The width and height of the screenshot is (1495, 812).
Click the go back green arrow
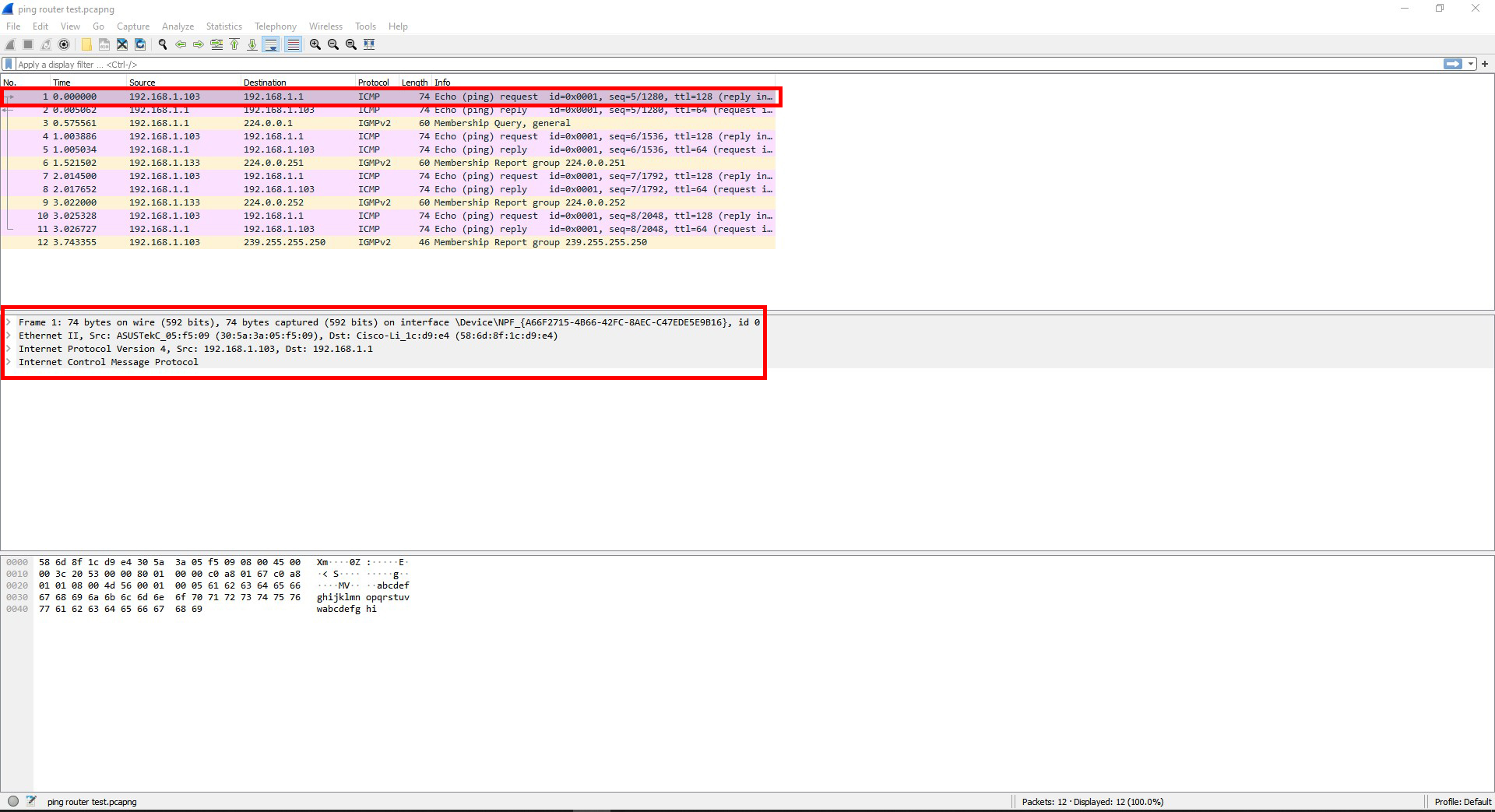(181, 44)
